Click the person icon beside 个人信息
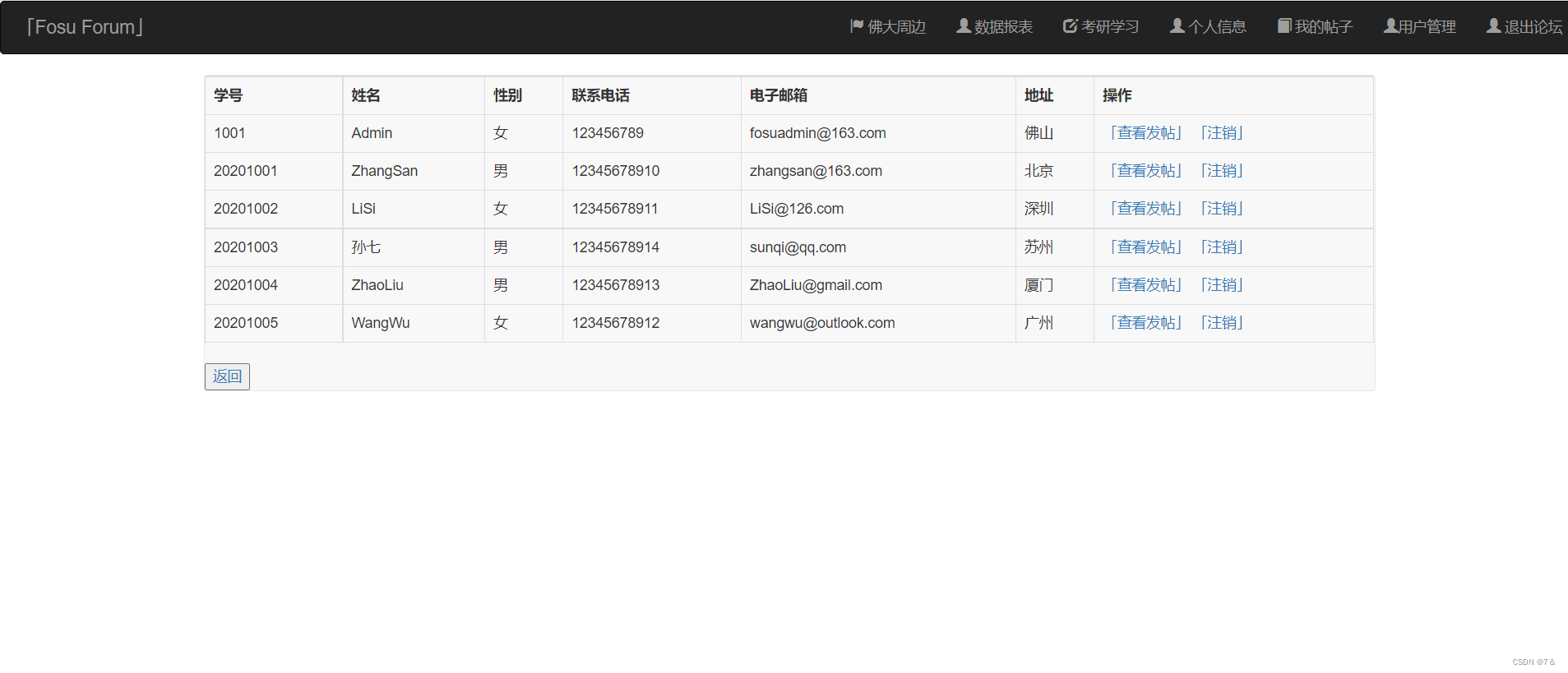The image size is (1568, 673). coord(1177,26)
